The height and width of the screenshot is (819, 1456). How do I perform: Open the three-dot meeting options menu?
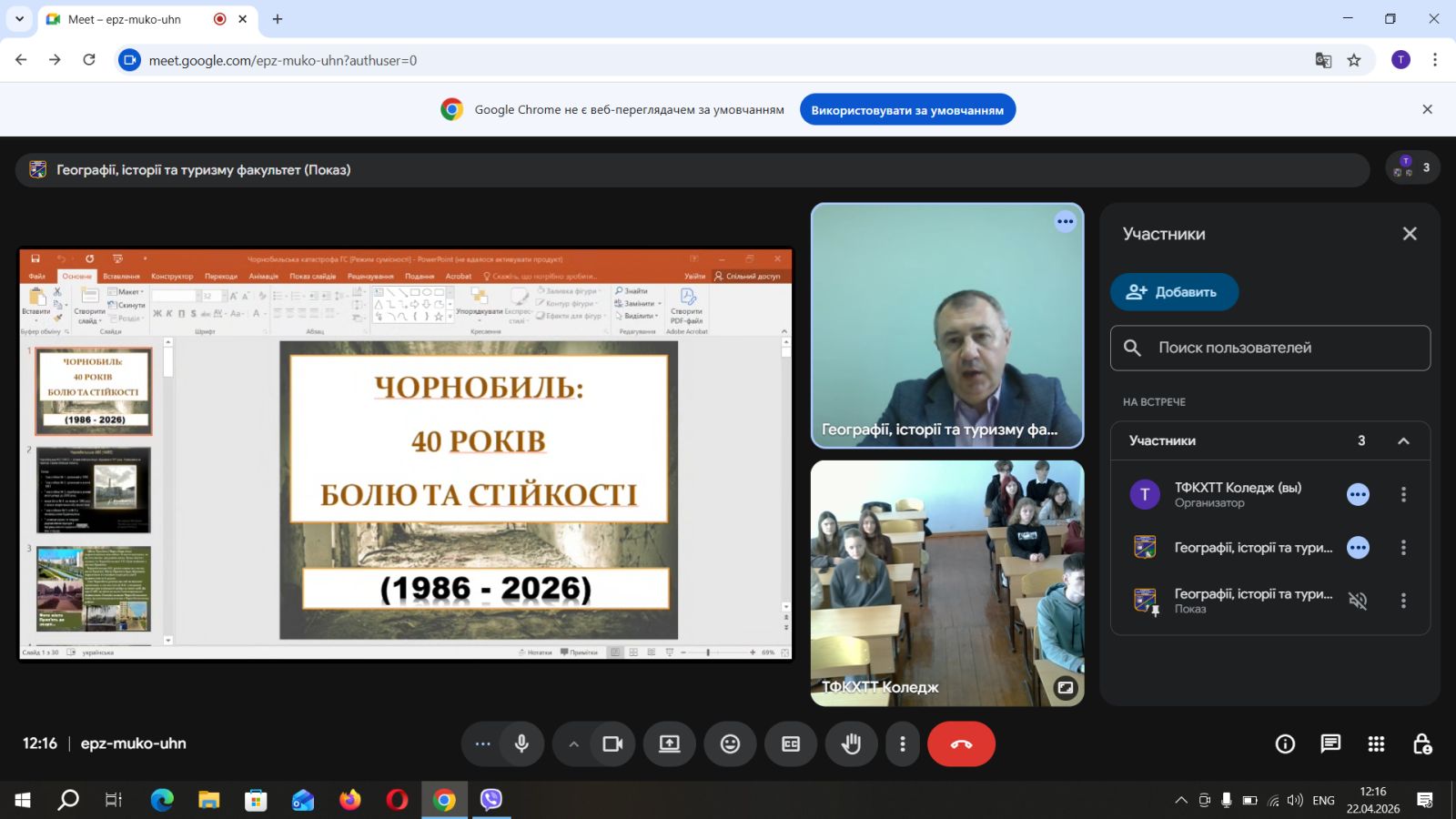click(902, 743)
